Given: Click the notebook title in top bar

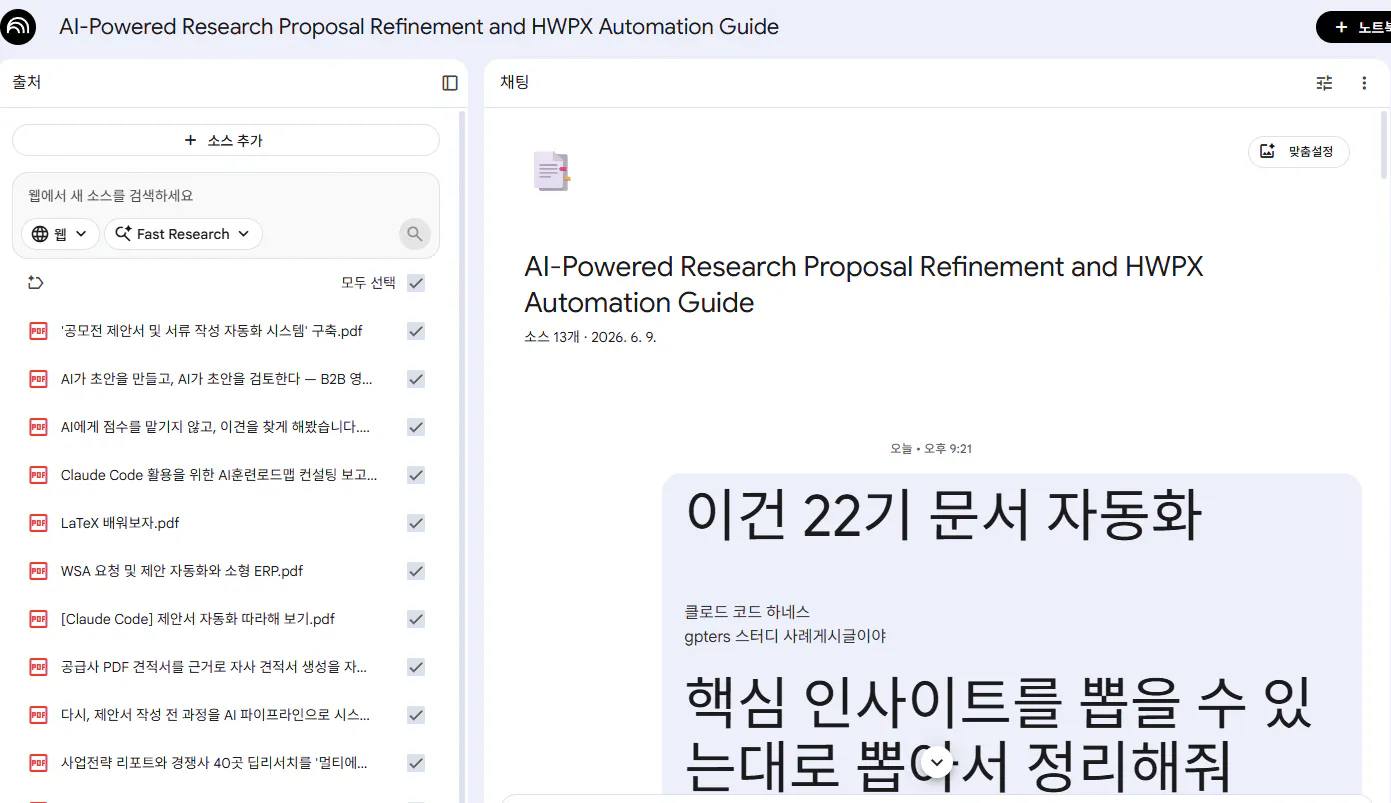Looking at the screenshot, I should pos(419,27).
